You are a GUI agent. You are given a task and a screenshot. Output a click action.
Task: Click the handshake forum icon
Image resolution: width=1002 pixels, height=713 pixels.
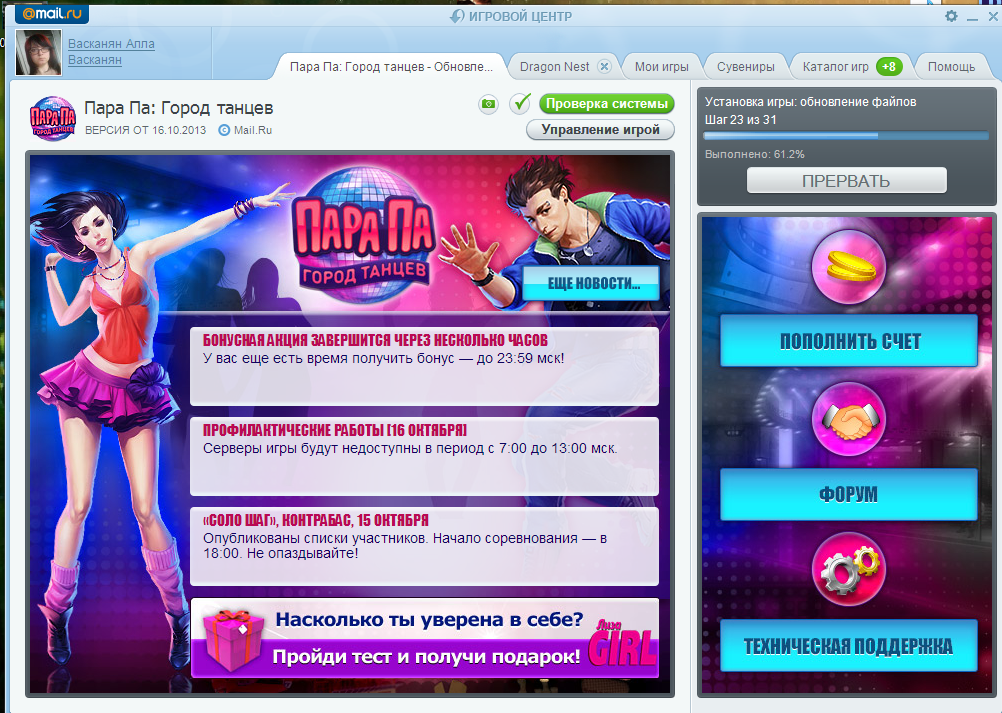click(x=849, y=419)
